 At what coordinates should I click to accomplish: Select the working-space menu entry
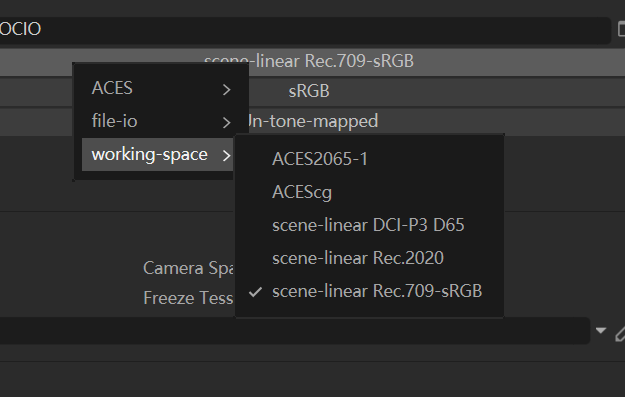pyautogui.click(x=157, y=155)
